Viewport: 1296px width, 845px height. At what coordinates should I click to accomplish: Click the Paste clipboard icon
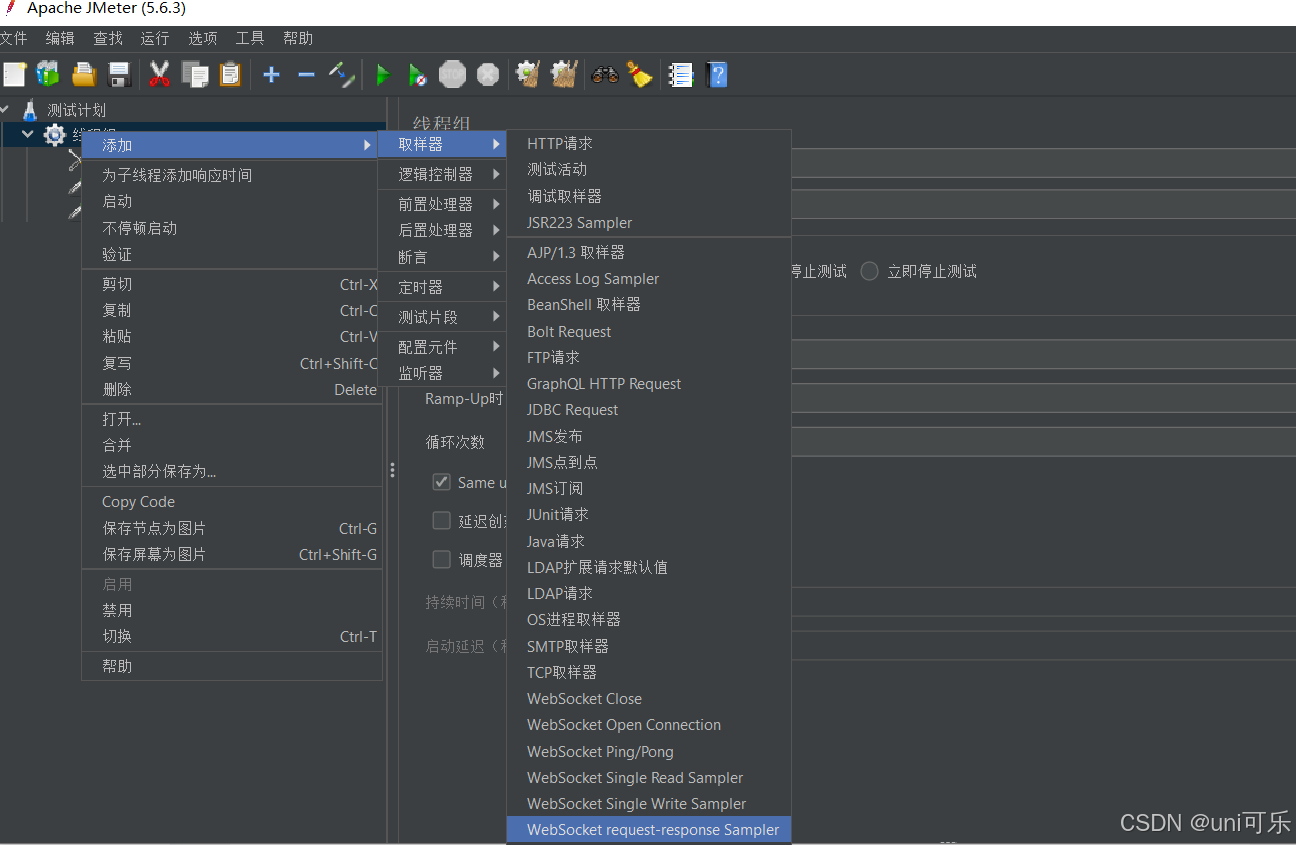230,74
